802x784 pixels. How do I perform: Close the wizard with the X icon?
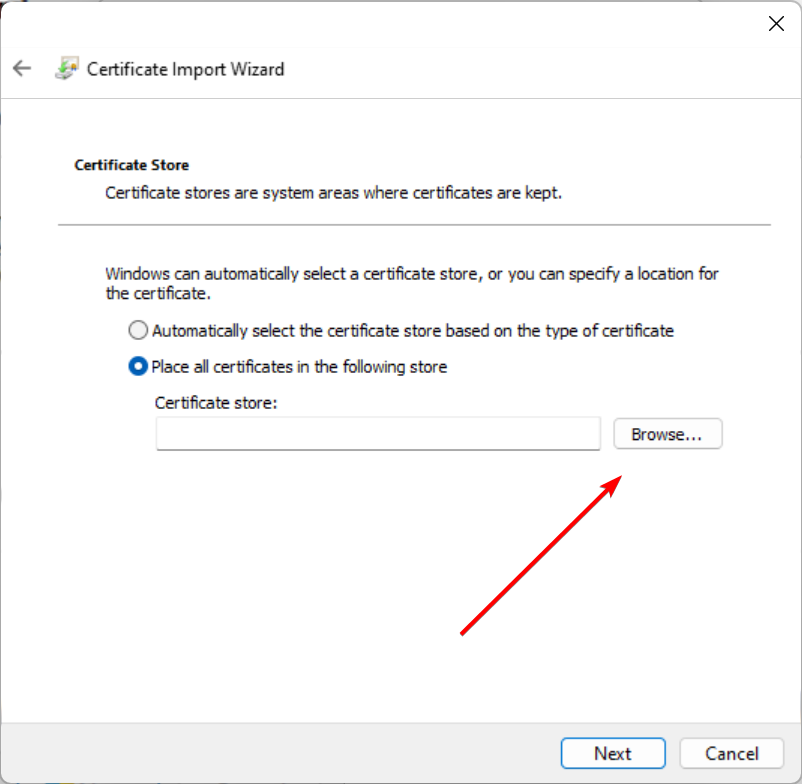click(x=776, y=24)
